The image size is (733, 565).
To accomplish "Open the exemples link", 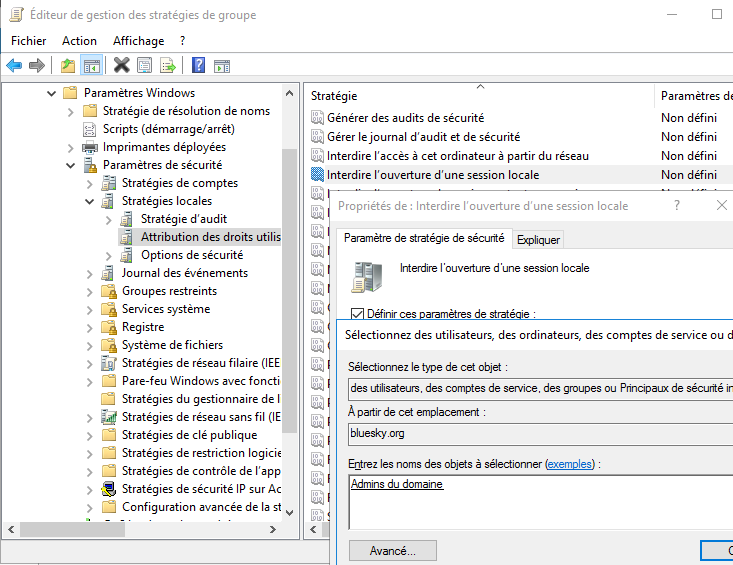I will [x=569, y=464].
